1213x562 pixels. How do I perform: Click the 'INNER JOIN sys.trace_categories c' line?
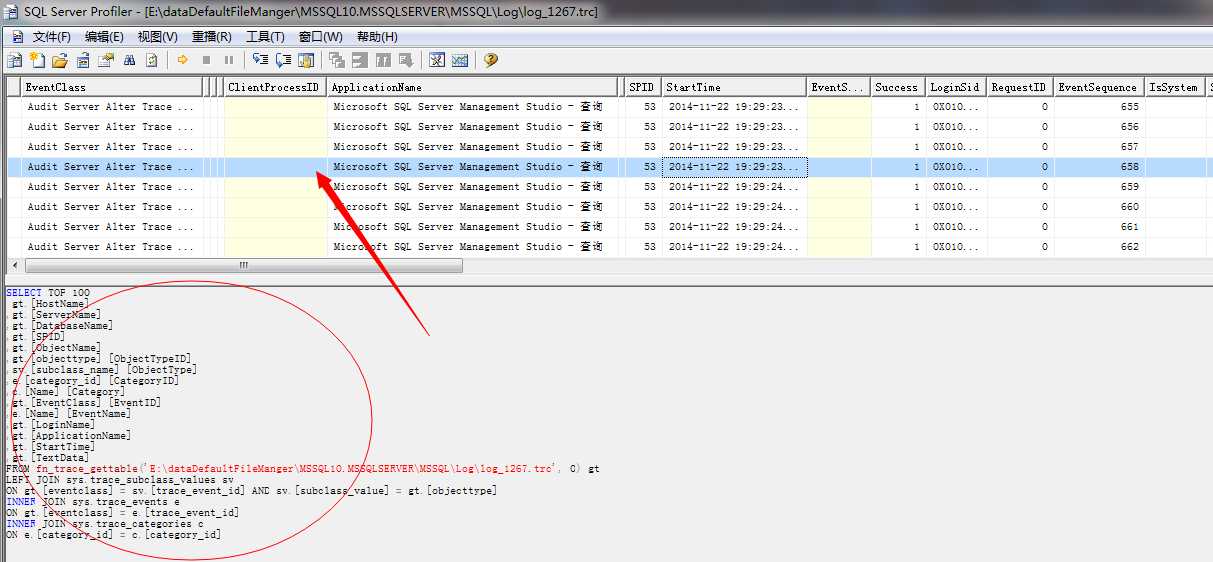105,524
